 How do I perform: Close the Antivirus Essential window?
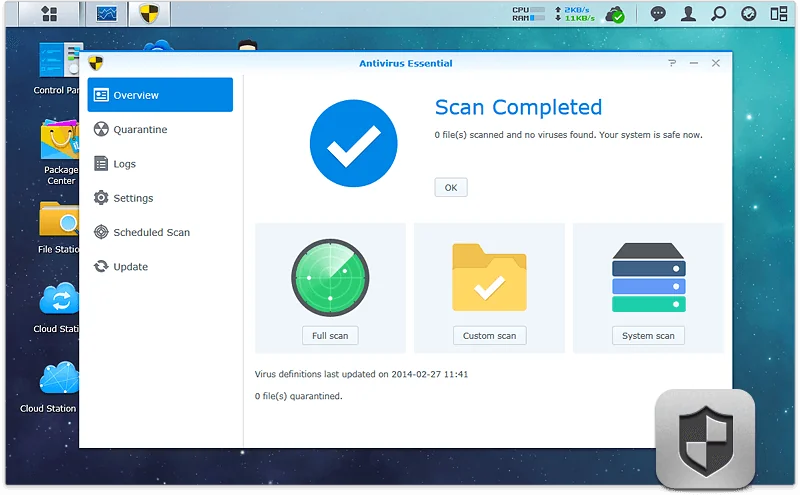(x=716, y=63)
